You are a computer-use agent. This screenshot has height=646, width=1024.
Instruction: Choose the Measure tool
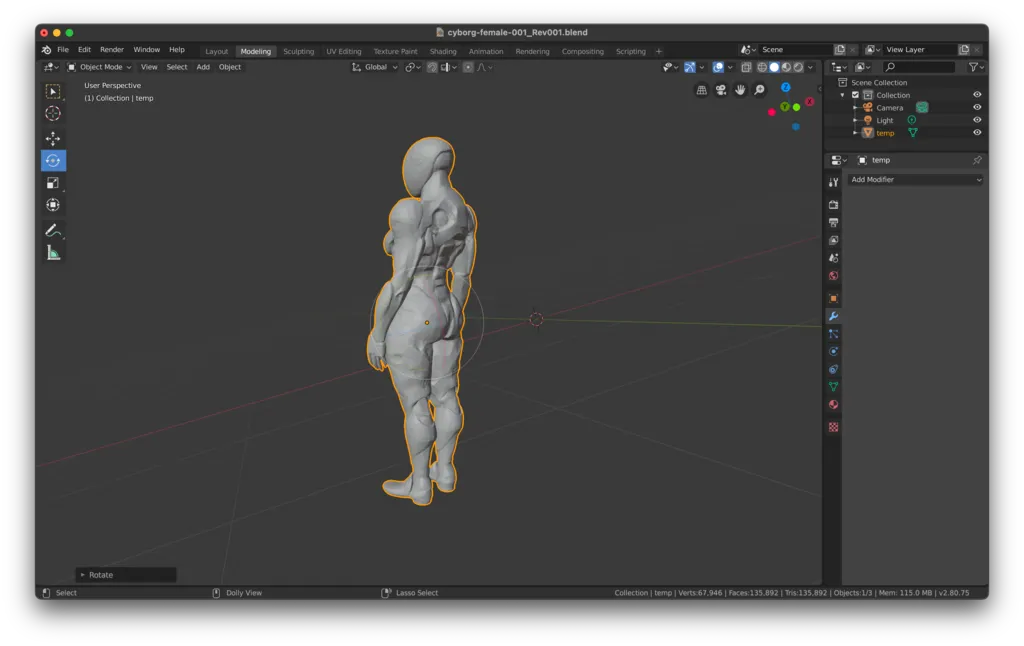53,253
